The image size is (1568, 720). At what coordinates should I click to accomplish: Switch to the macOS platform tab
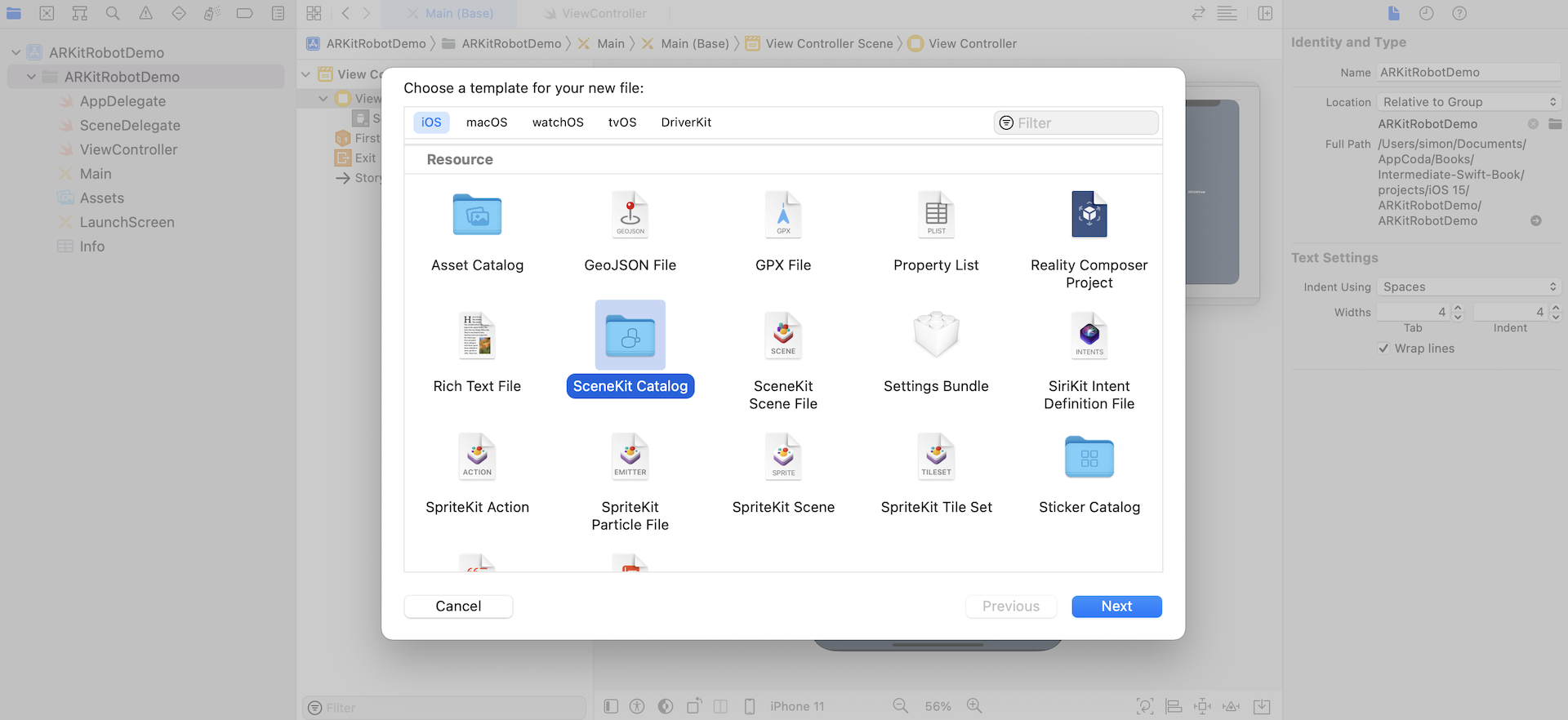point(487,122)
